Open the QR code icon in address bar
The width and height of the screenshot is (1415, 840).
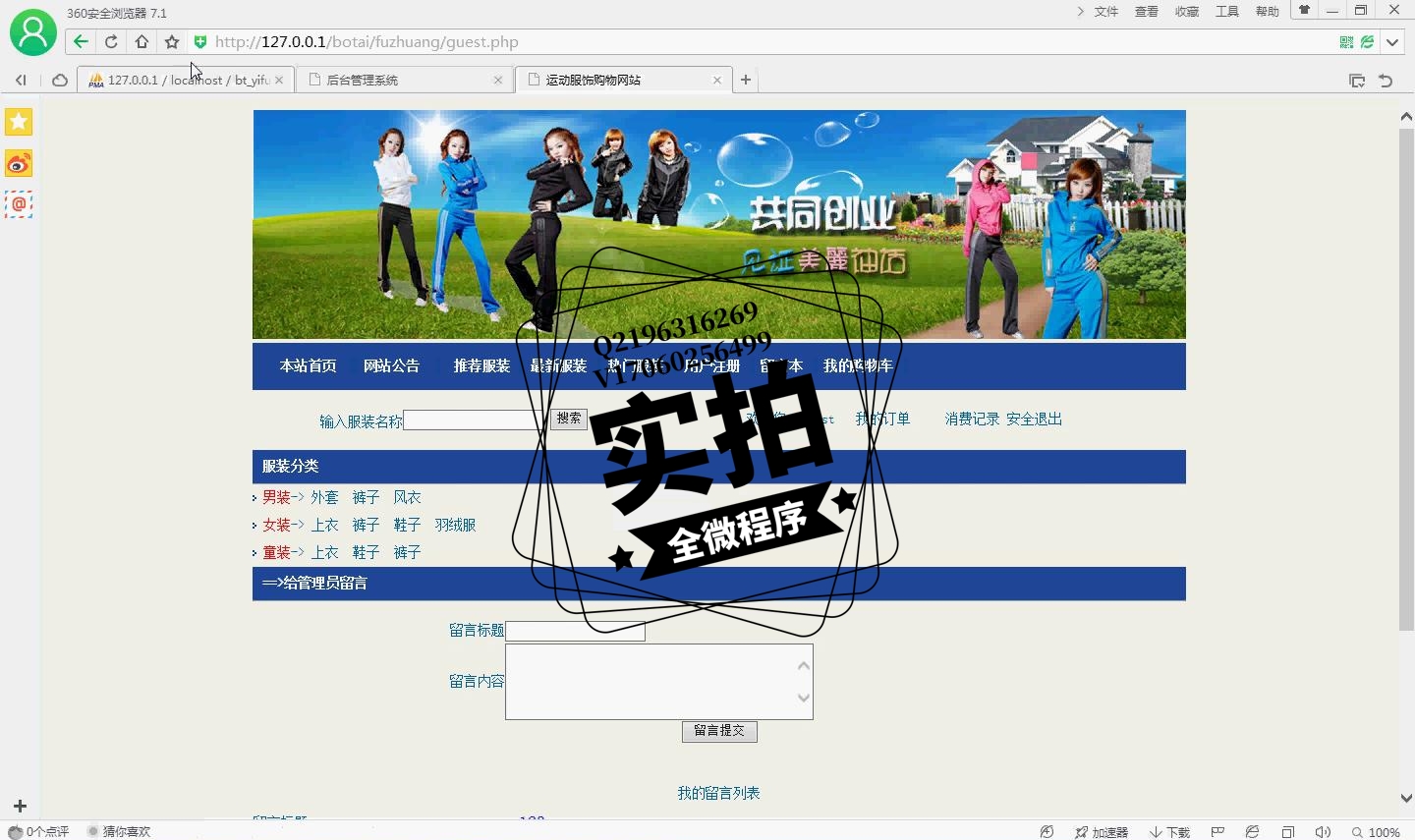click(1346, 41)
